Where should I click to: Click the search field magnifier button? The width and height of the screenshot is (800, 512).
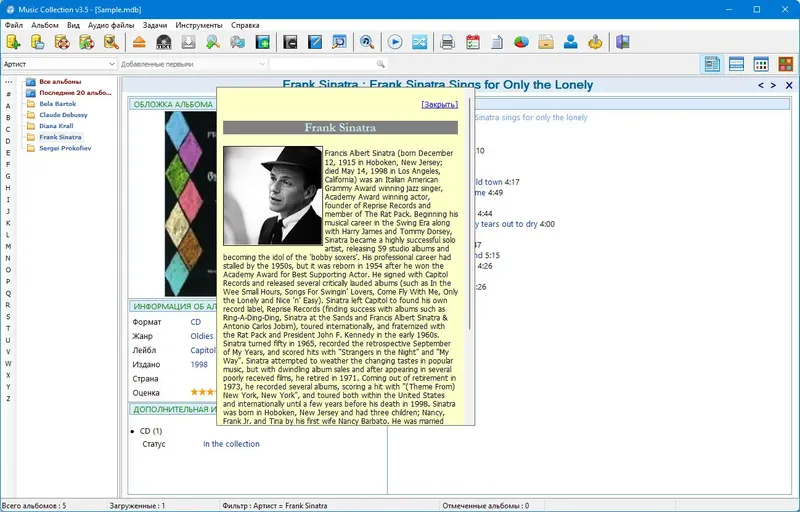pyautogui.click(x=381, y=64)
